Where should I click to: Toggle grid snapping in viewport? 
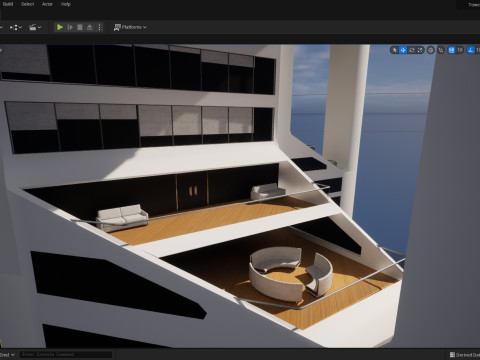(x=451, y=50)
